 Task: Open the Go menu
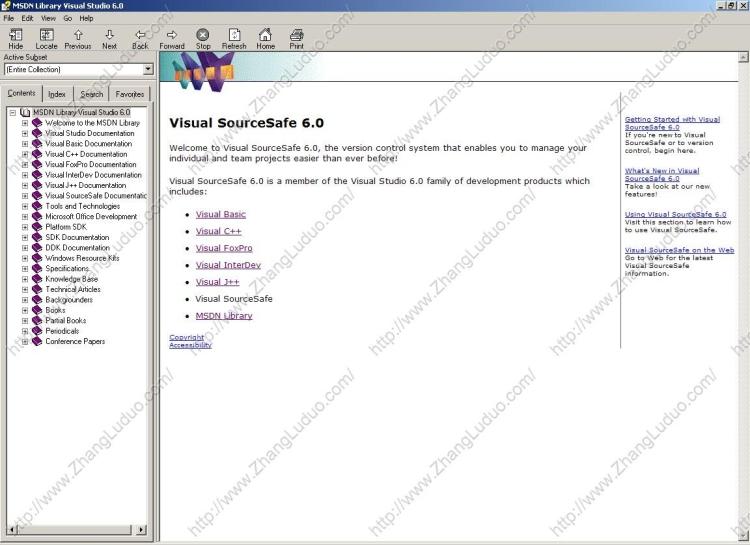click(67, 18)
